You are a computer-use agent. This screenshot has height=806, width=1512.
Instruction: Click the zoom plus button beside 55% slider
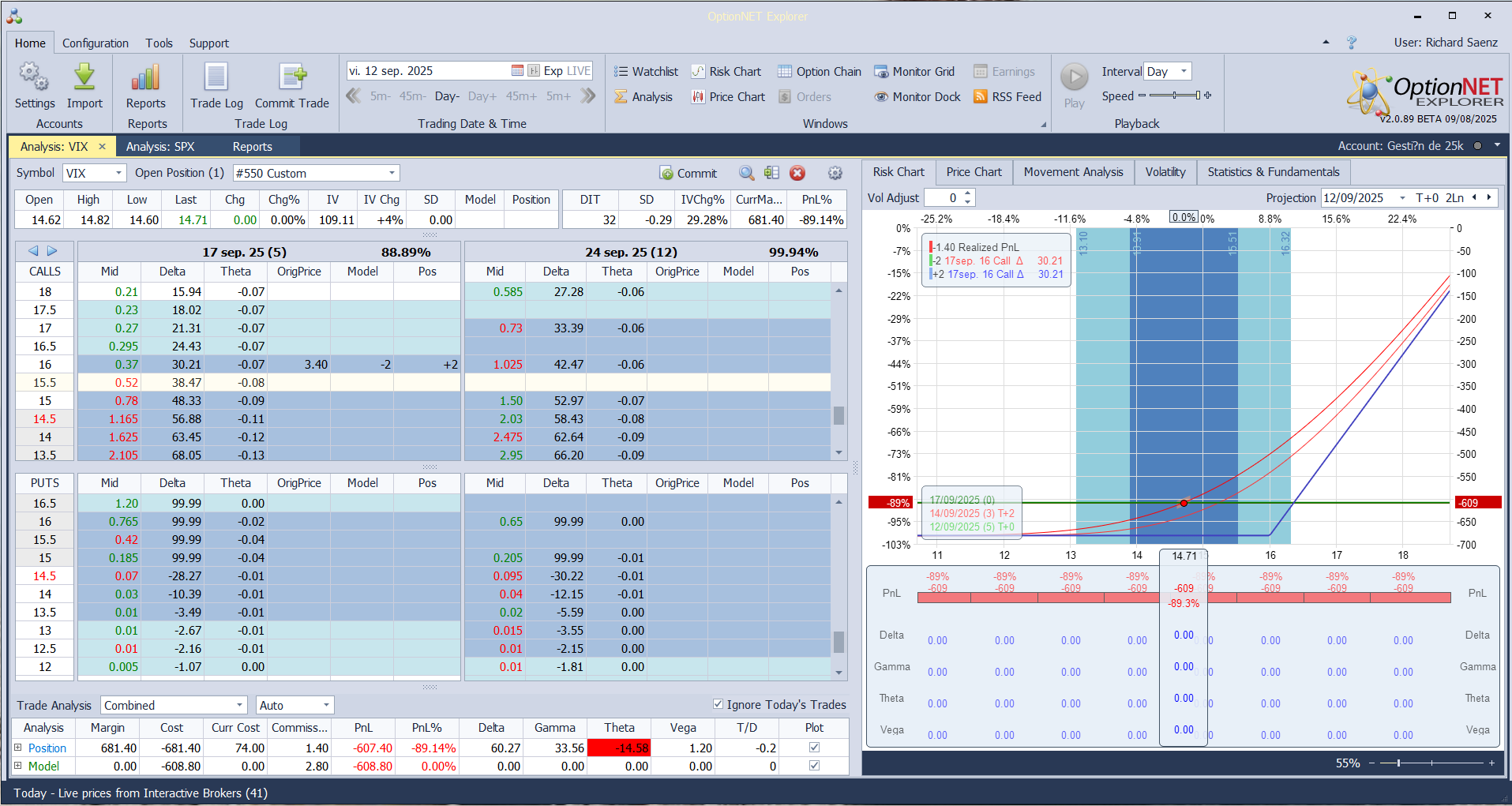tap(1491, 763)
